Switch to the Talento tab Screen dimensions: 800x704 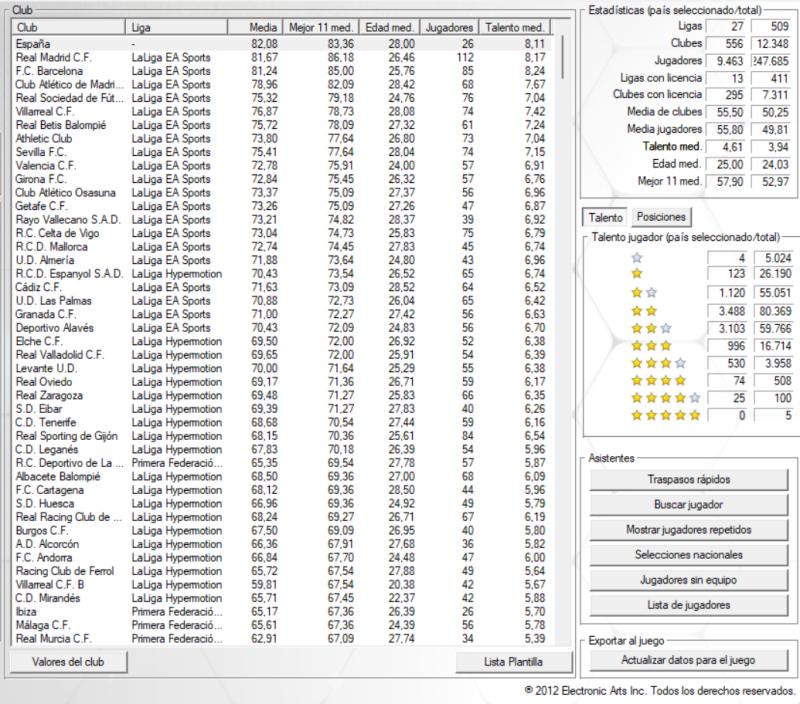point(605,217)
